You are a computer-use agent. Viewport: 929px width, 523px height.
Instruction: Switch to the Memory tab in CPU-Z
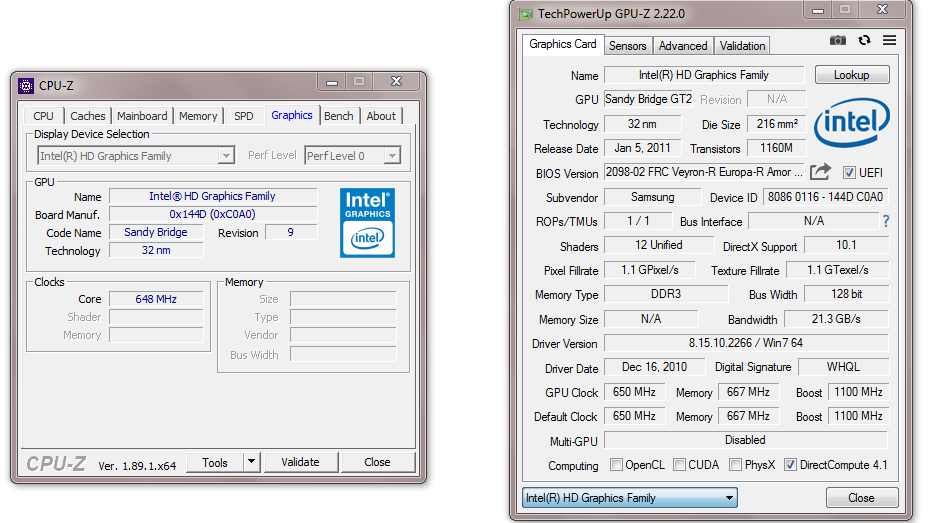point(198,116)
